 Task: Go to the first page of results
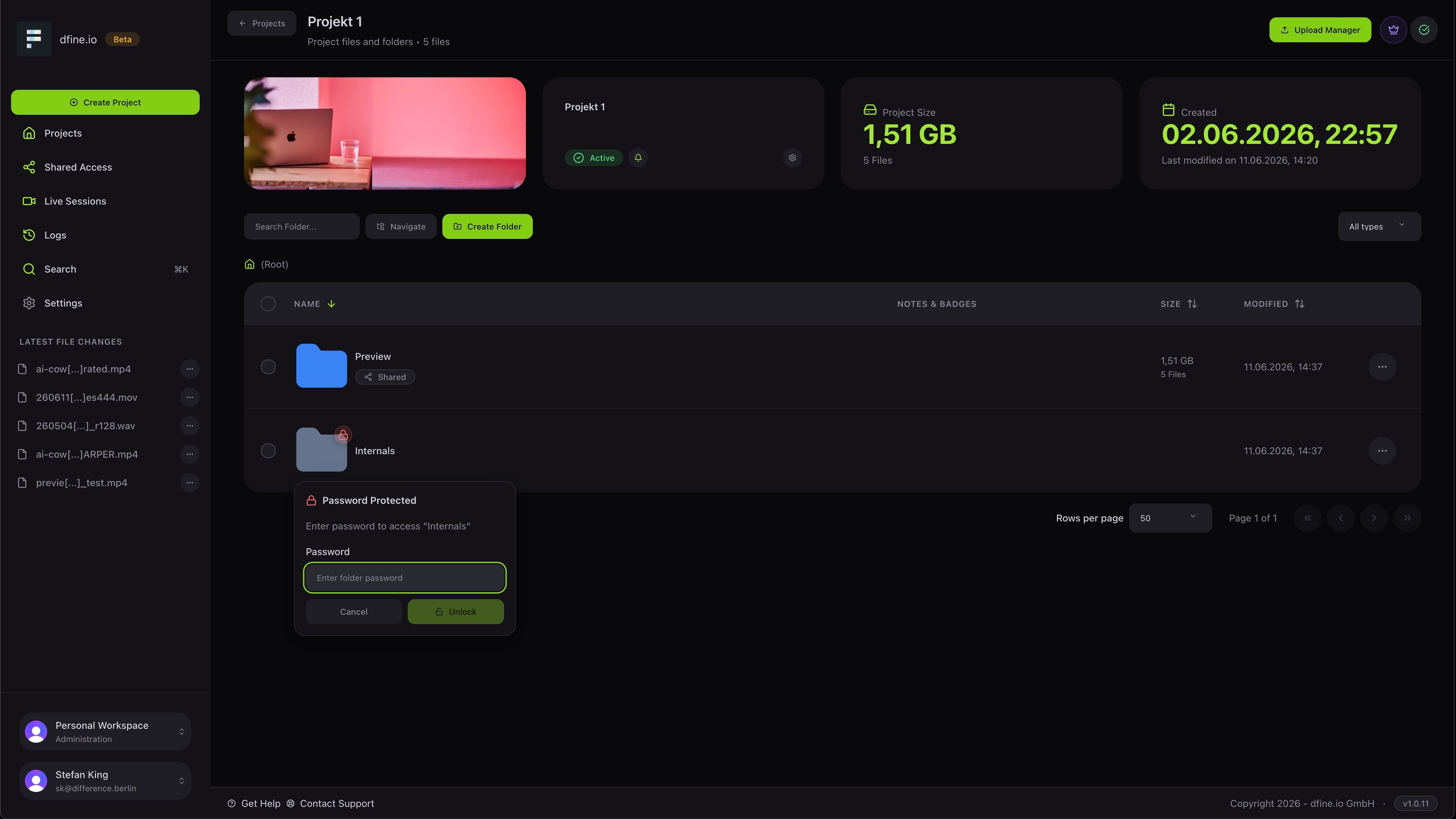coord(1307,518)
